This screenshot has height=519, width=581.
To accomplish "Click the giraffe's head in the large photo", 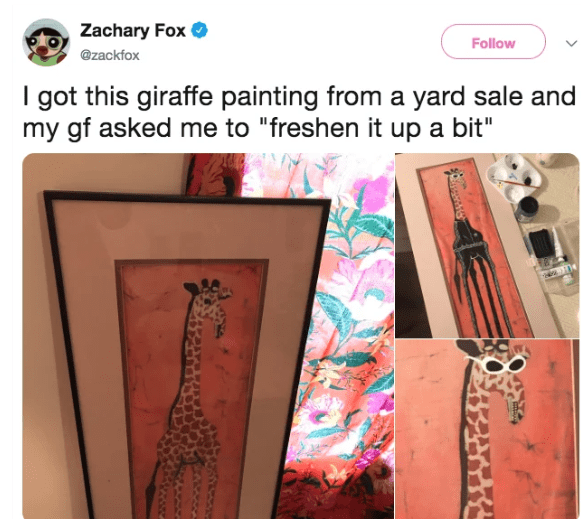I will [x=208, y=301].
